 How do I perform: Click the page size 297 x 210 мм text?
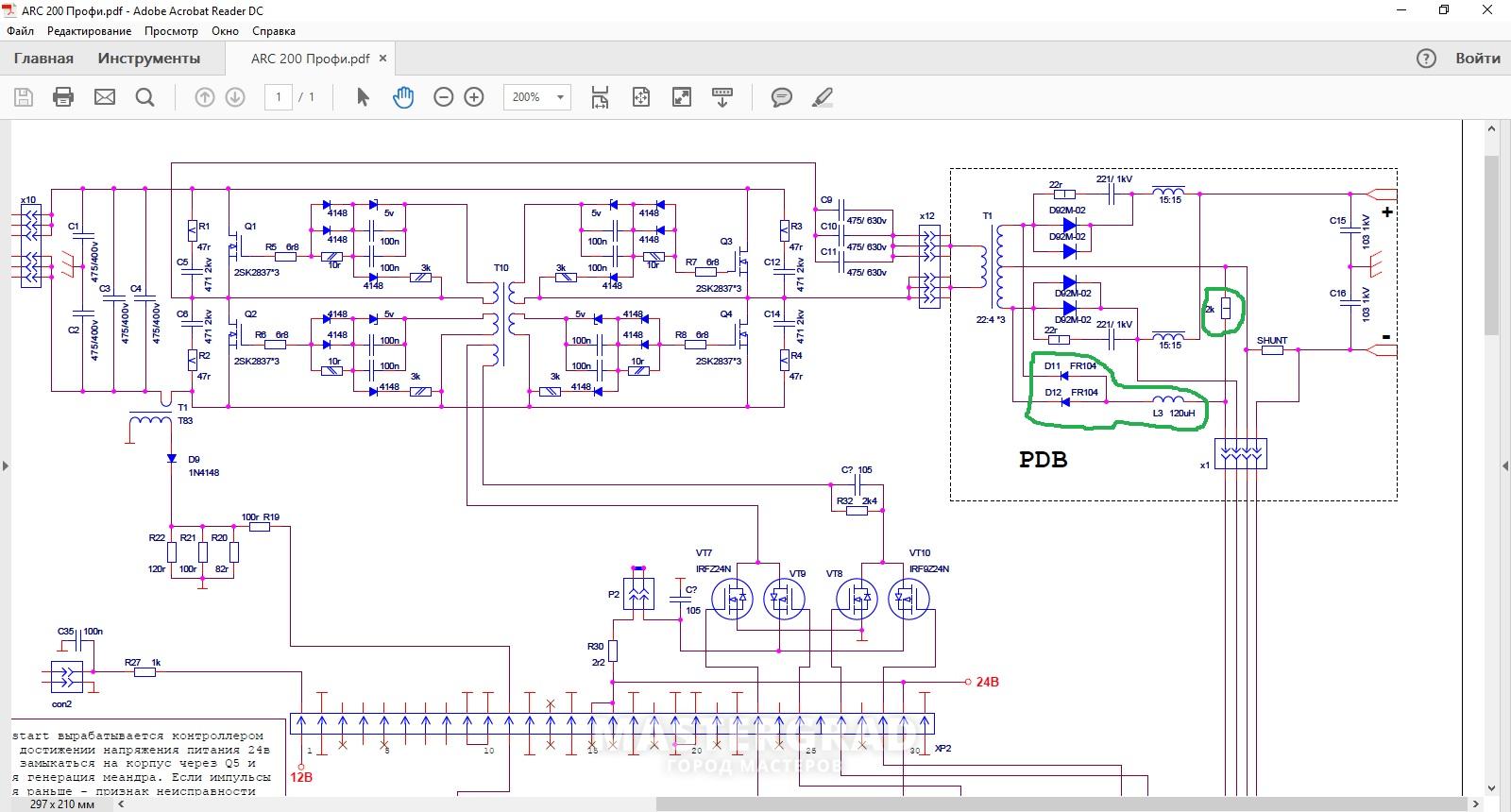[x=62, y=804]
